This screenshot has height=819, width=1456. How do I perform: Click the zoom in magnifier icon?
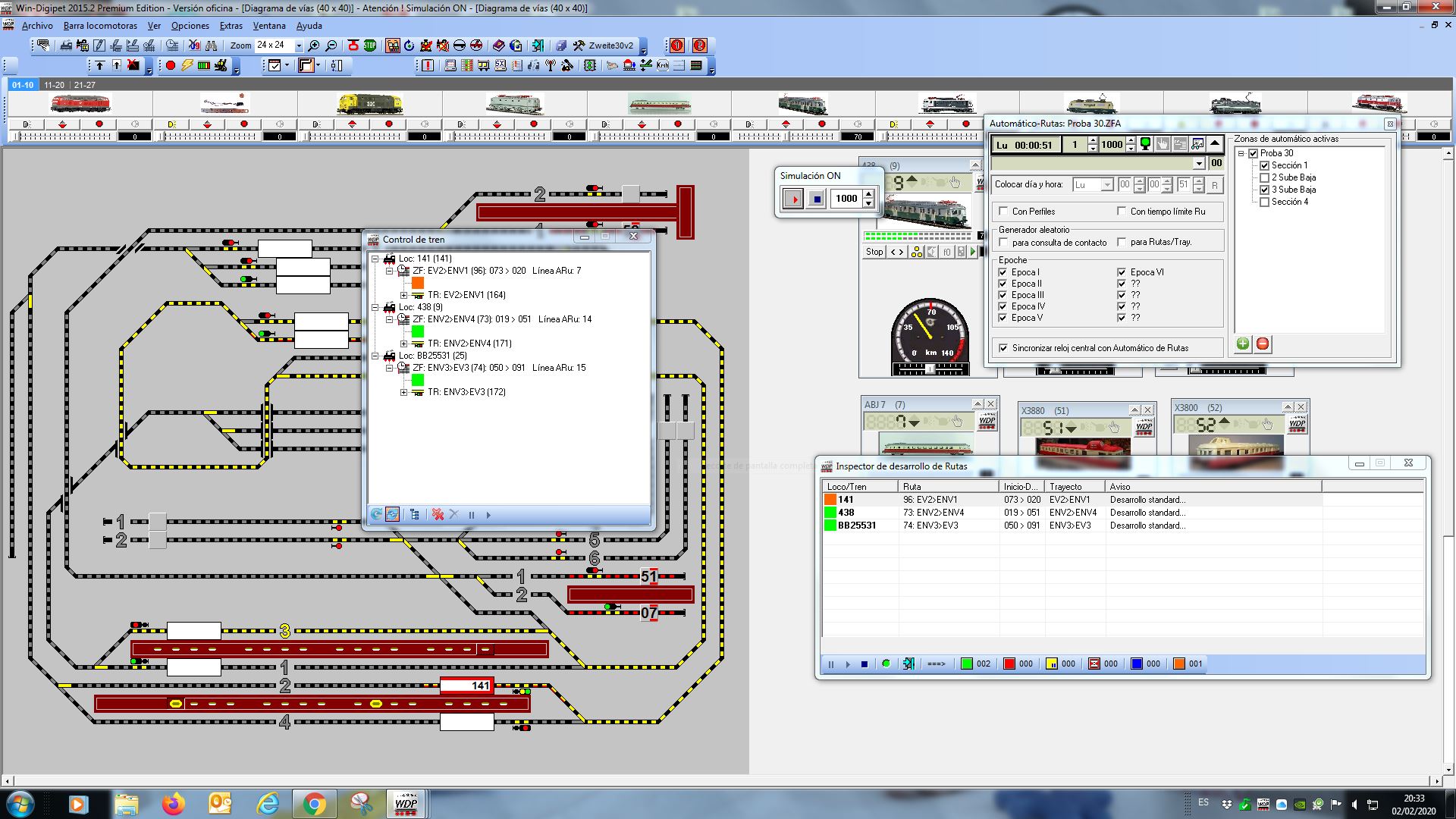tap(314, 45)
